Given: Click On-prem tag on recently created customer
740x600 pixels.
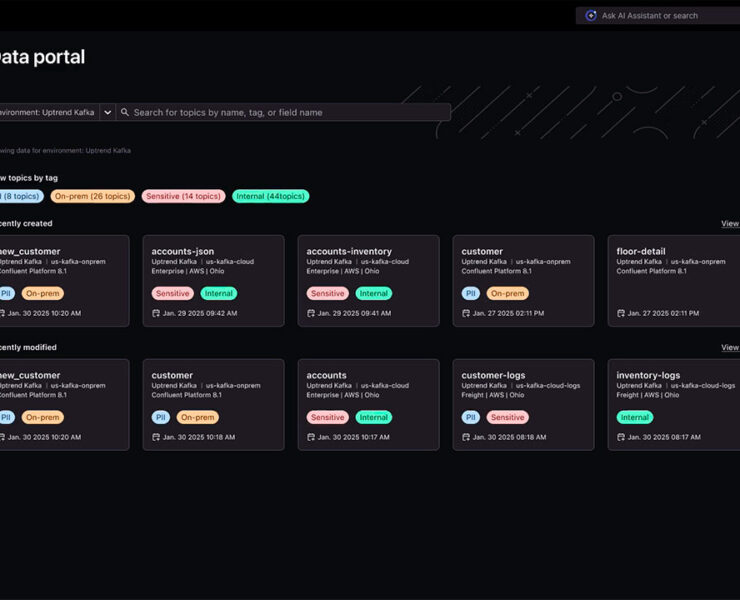Looking at the screenshot, I should tap(507, 293).
